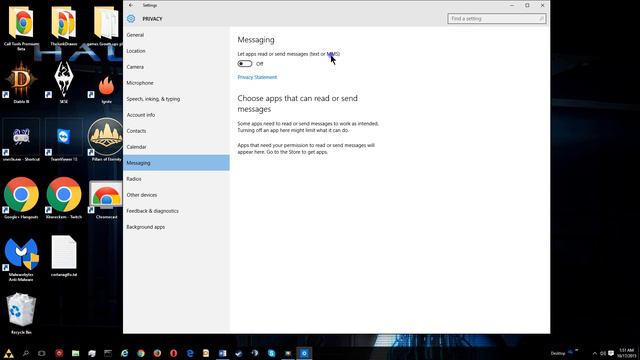Show hidden system tray icons
Image resolution: width=640 pixels, height=360 pixels.
(595, 353)
